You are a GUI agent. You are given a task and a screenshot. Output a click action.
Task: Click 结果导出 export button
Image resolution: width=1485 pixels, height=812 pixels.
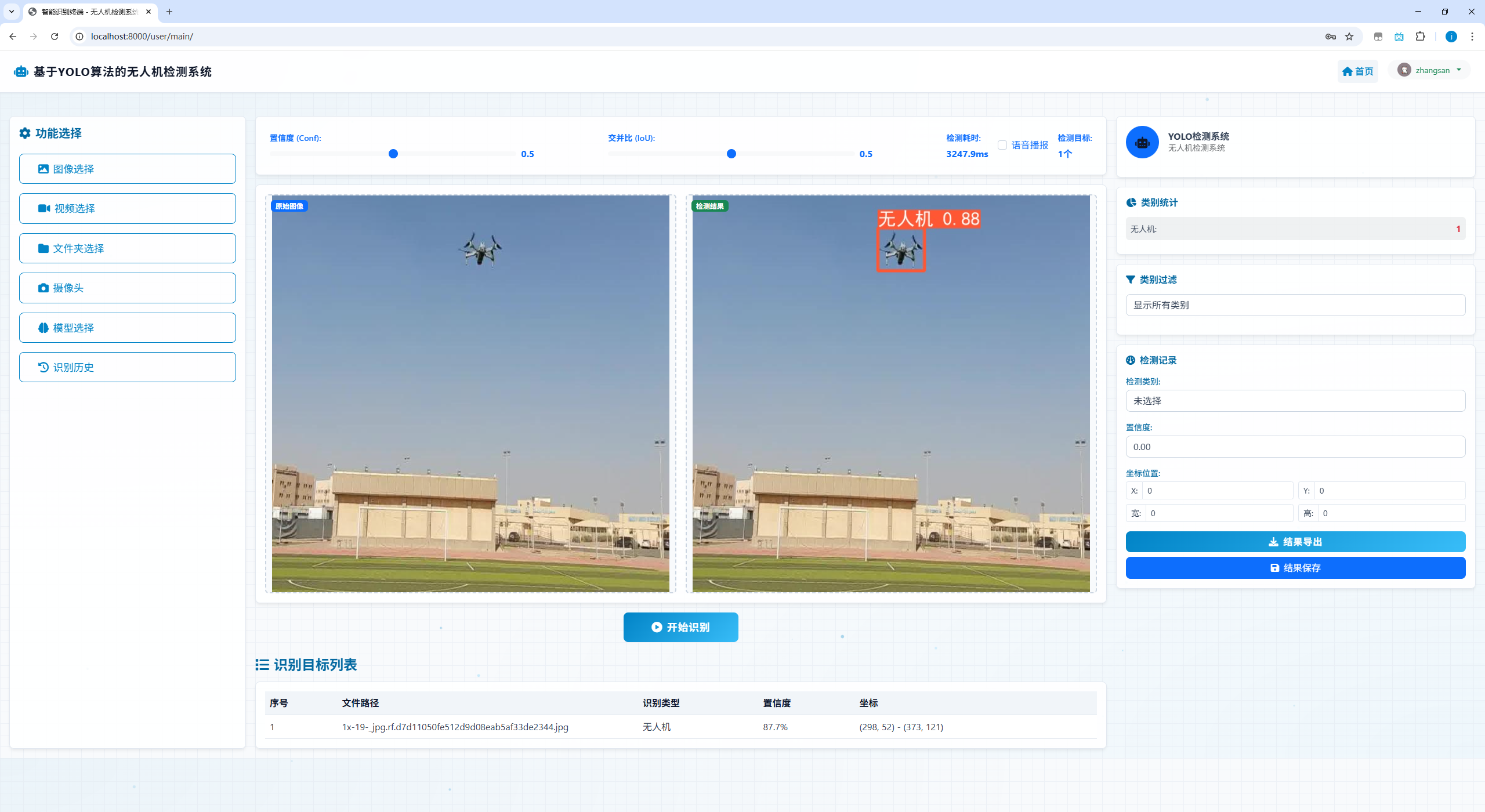pos(1295,542)
